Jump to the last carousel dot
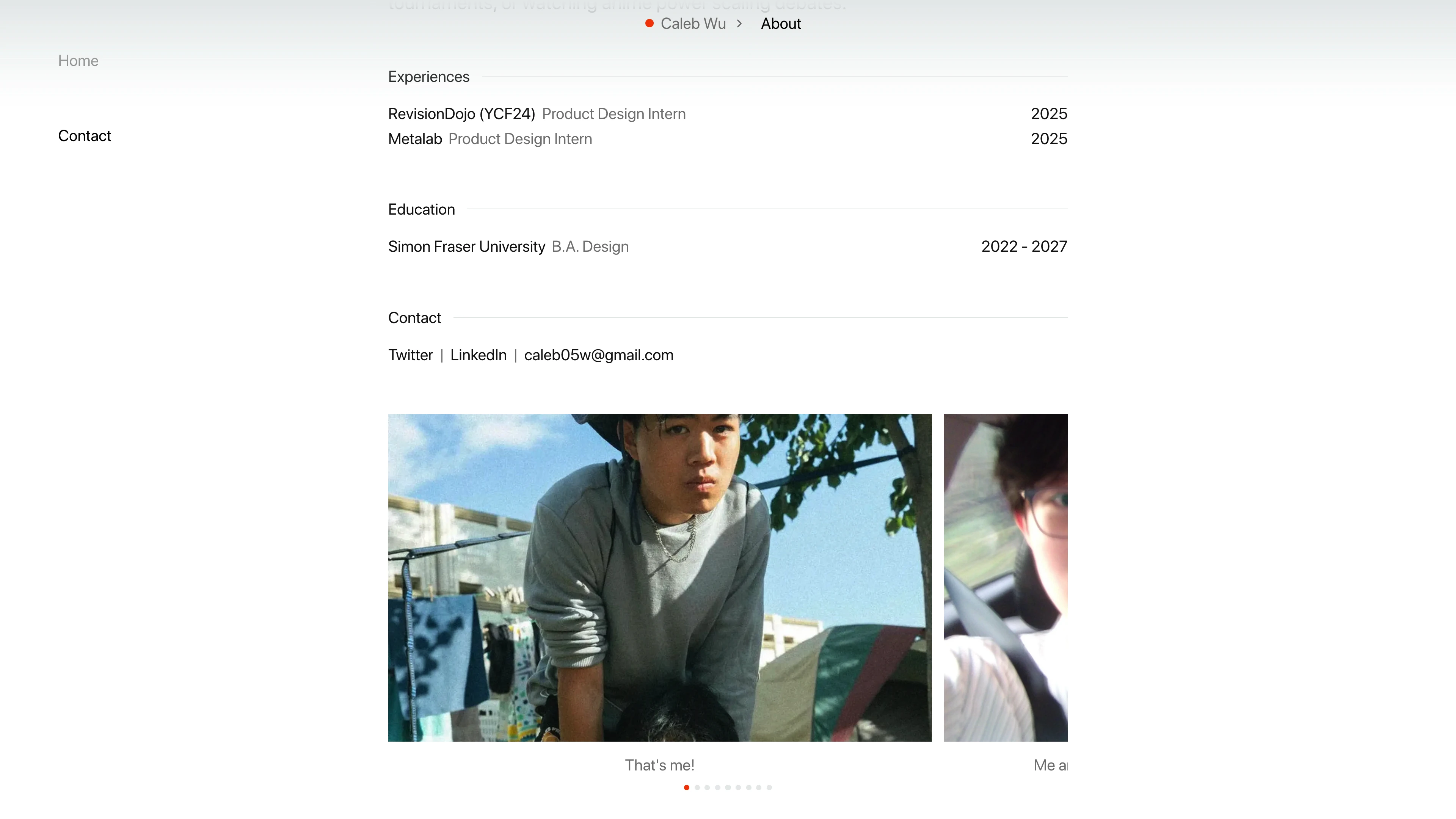The image size is (1456, 819). click(x=769, y=788)
